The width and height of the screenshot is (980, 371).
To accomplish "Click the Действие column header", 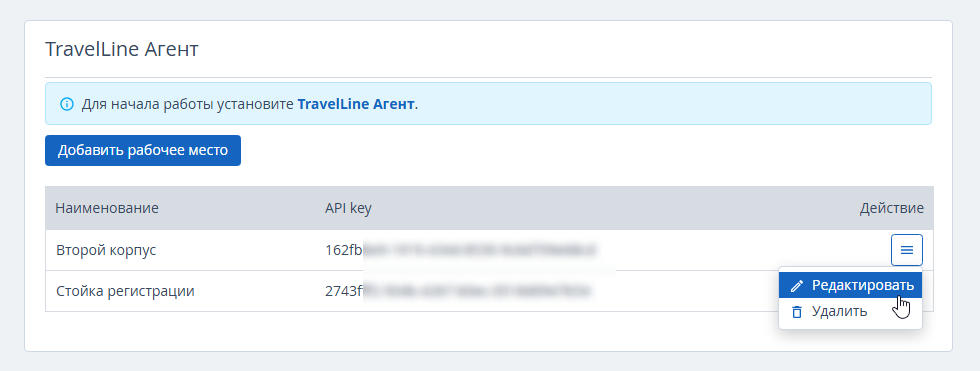I will [892, 208].
